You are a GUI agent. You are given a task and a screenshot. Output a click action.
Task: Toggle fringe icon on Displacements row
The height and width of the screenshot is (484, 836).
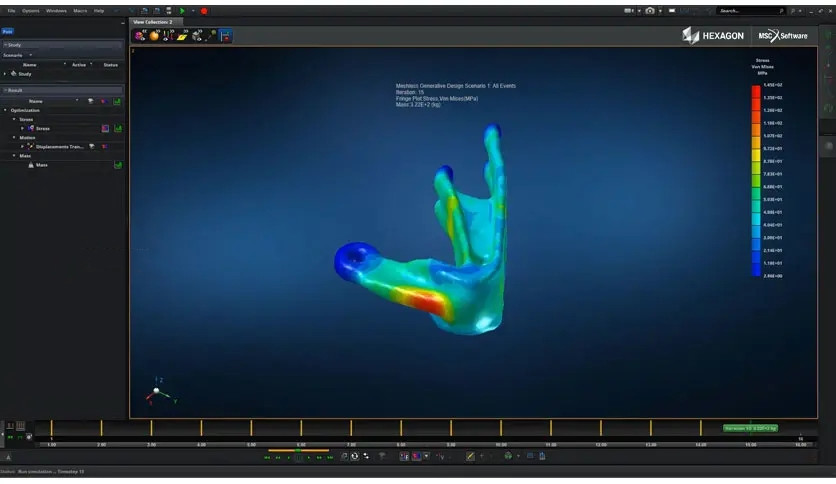[104, 147]
